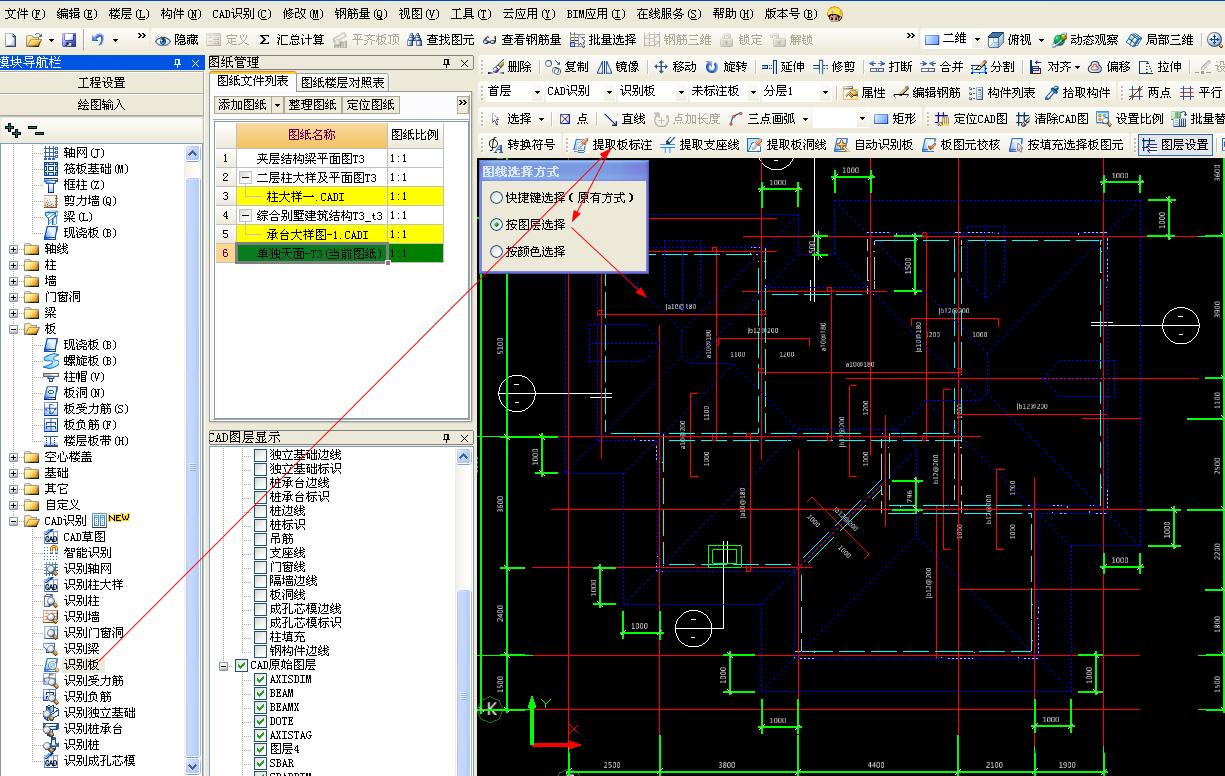Select the 按颜色选择 radio option
Screen dimensions: 1225x776
pos(497,252)
